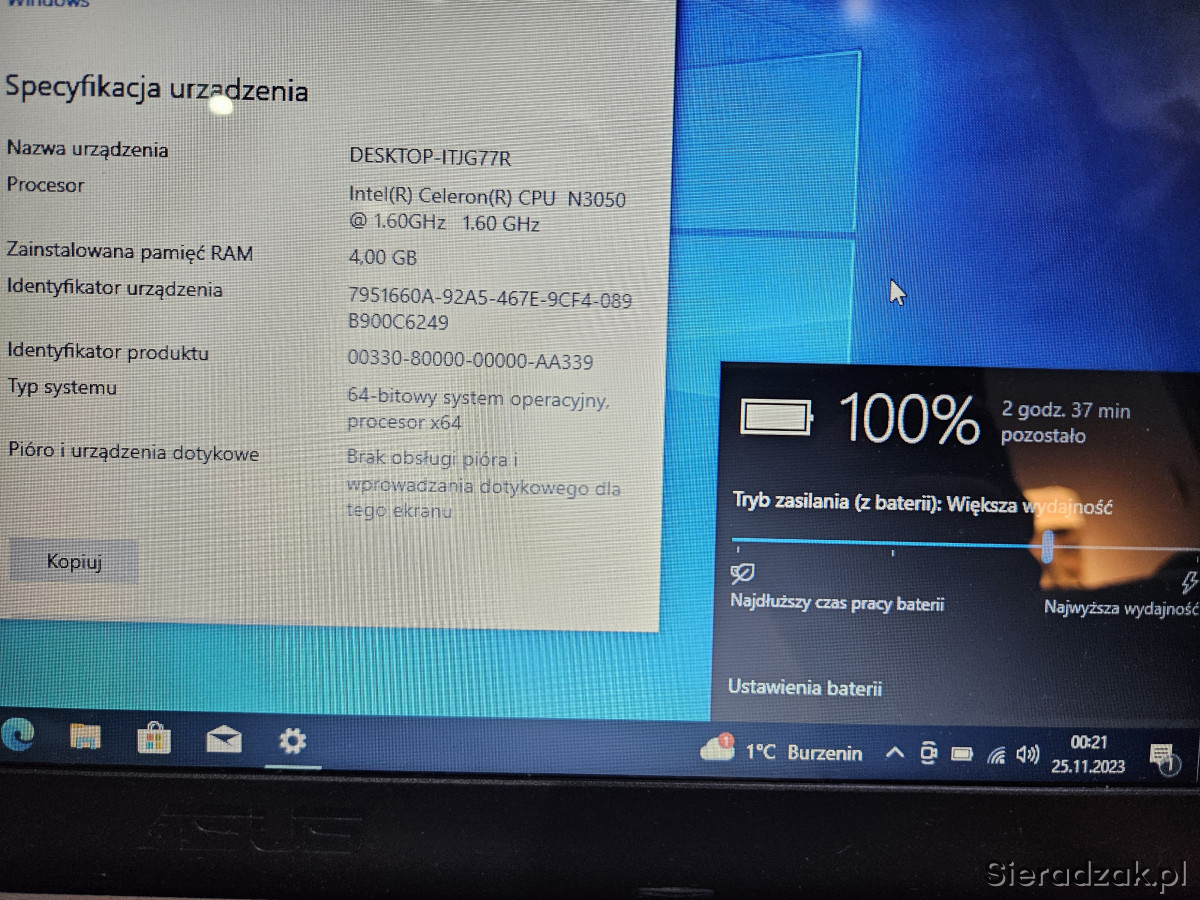Click the lightning icon for highest performance
The height and width of the screenshot is (900, 1200).
tap(1189, 582)
